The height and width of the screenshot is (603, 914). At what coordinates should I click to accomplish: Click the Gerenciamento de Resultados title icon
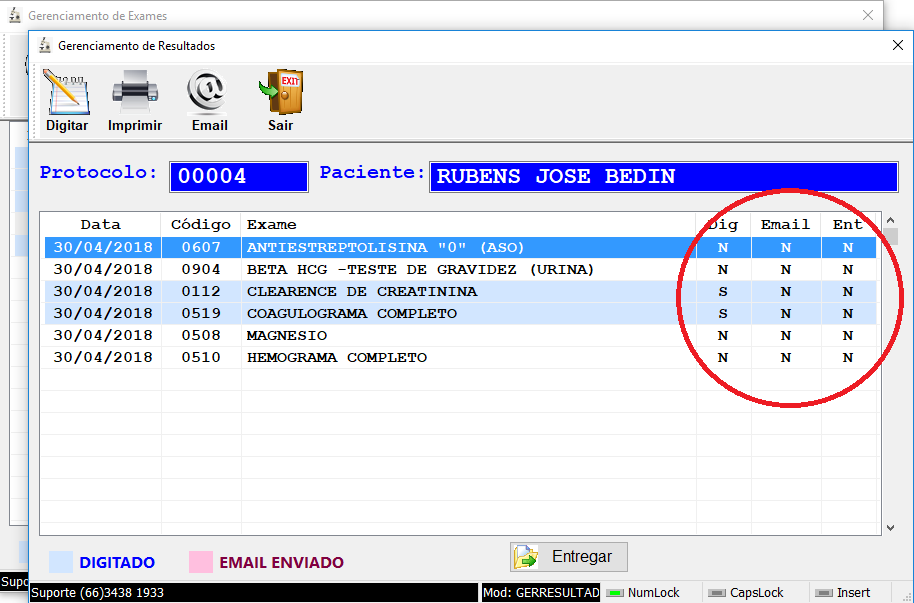pyautogui.click(x=45, y=45)
